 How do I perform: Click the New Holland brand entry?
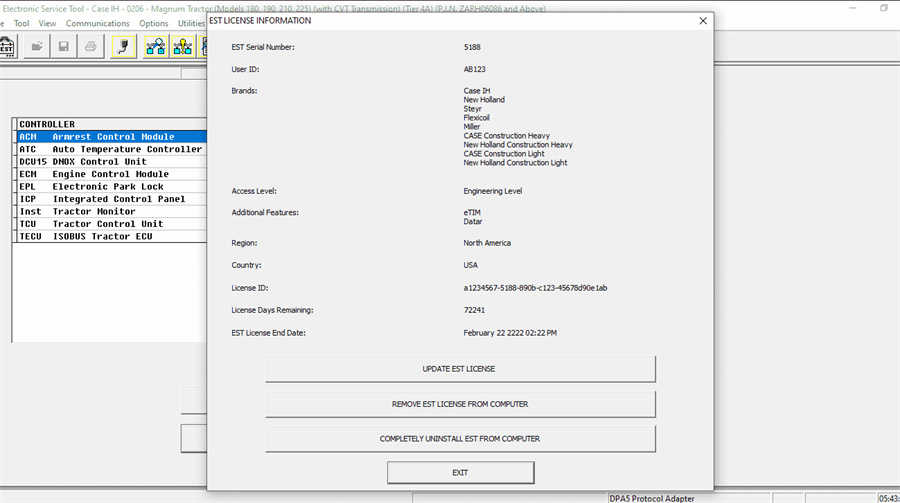coord(484,100)
